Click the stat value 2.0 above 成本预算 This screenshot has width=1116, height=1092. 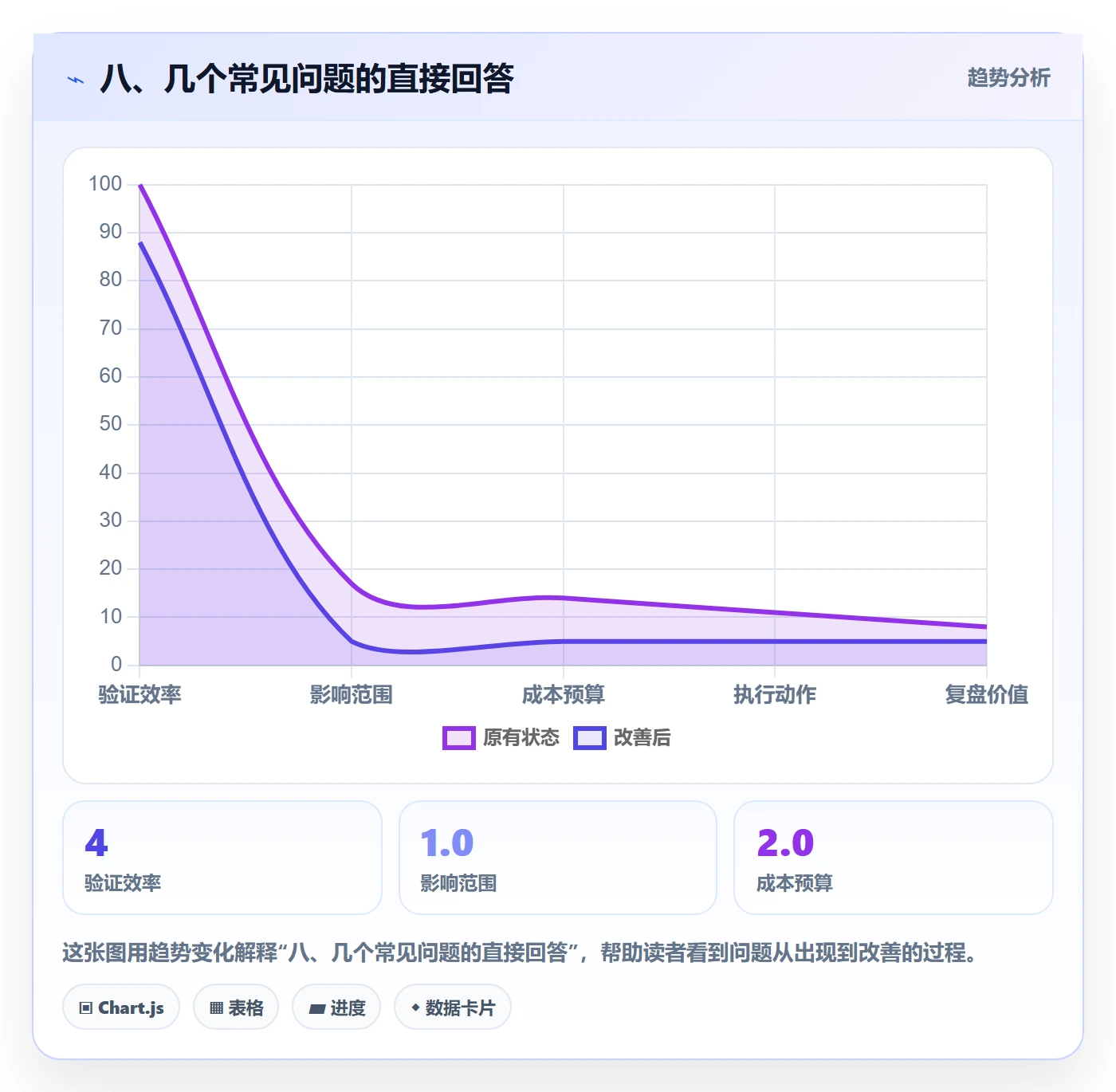[785, 843]
